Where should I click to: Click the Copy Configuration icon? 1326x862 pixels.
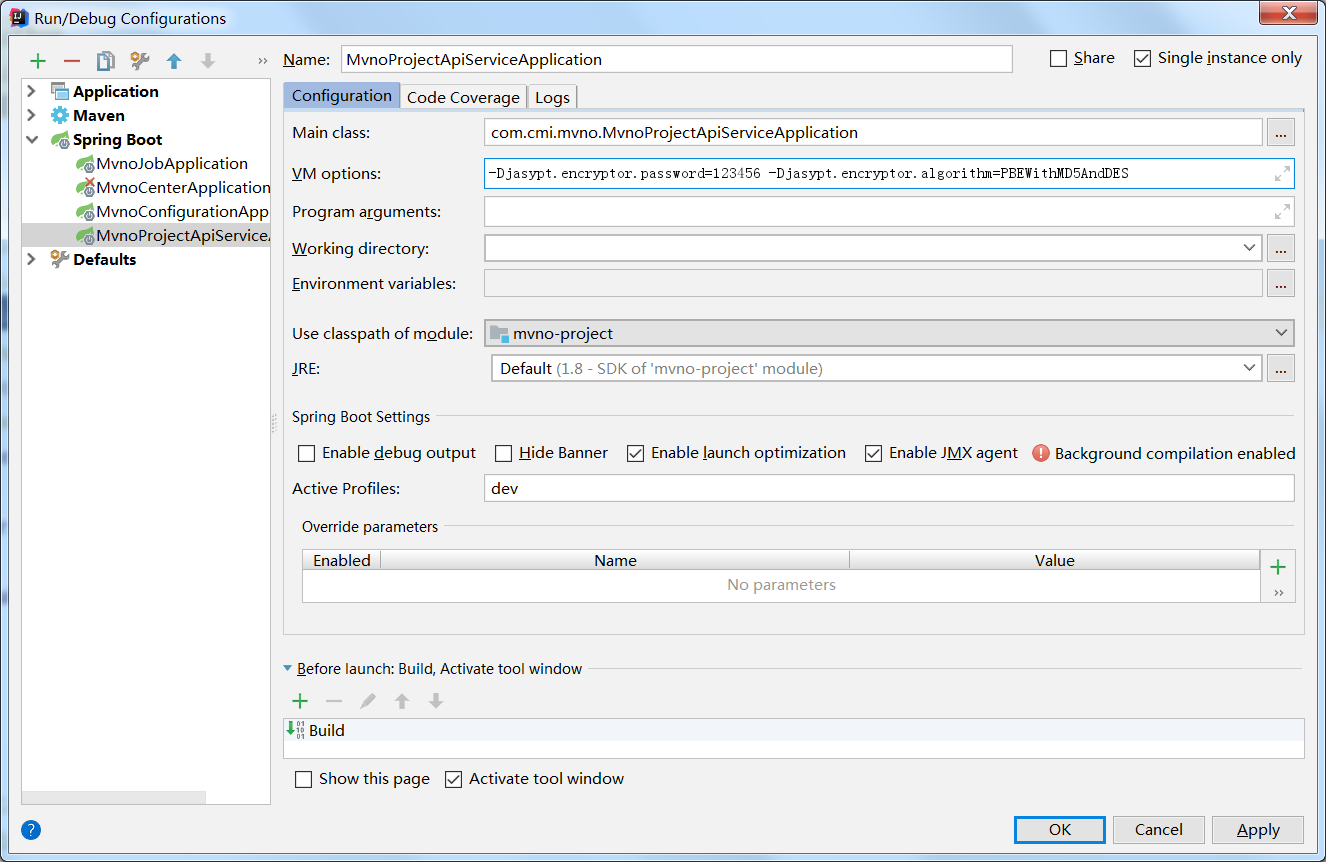point(105,61)
